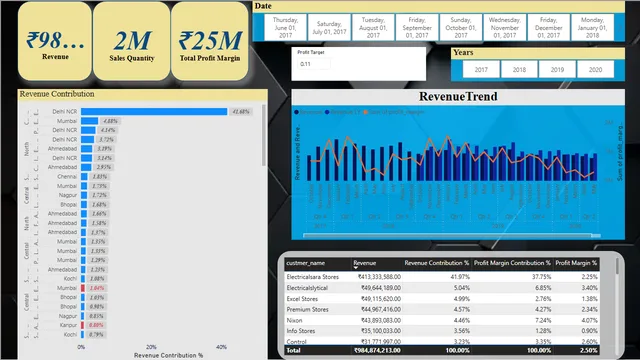Select the Thursday, June 01, 2017 date tile
640x360 pixels.
(285, 27)
